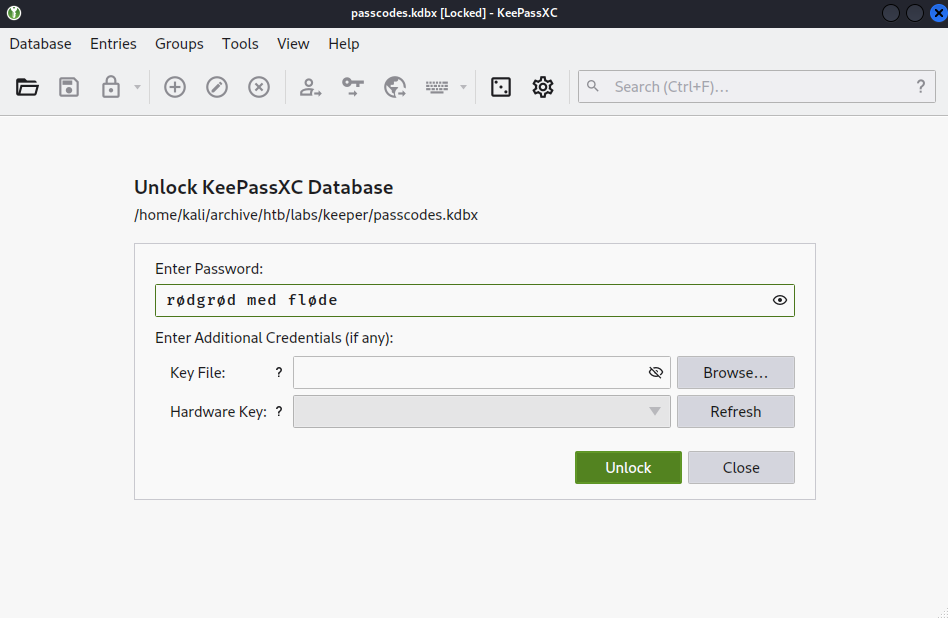
Task: Open the Hardware Key dropdown
Action: click(x=482, y=412)
